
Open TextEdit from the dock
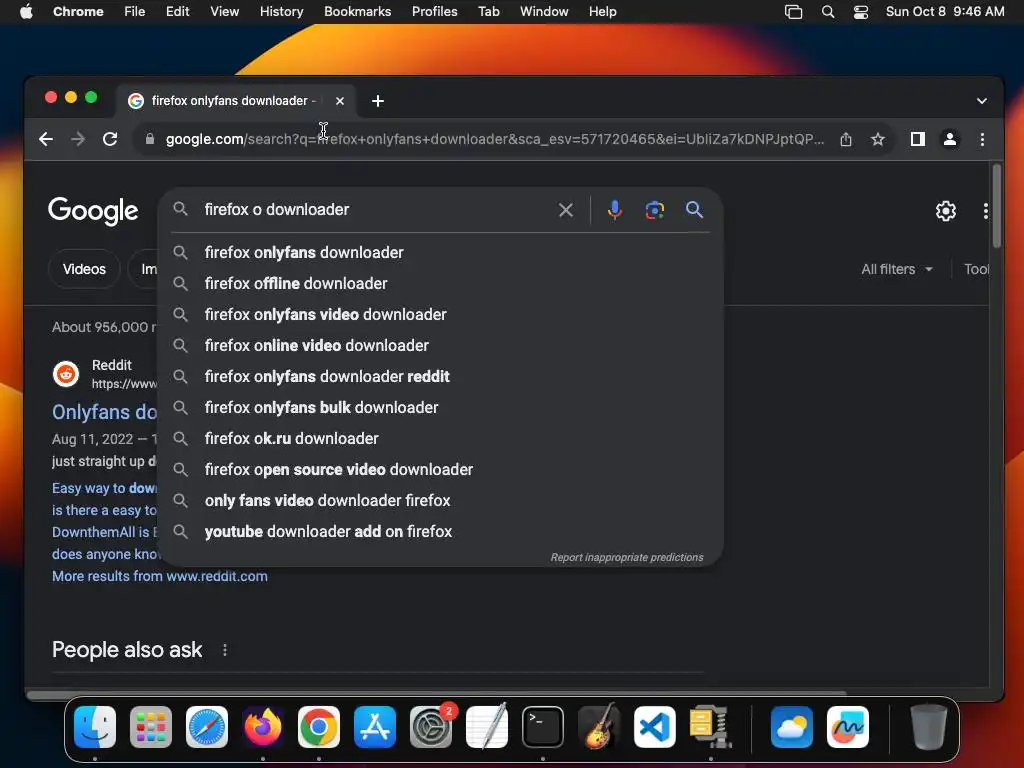tap(487, 727)
